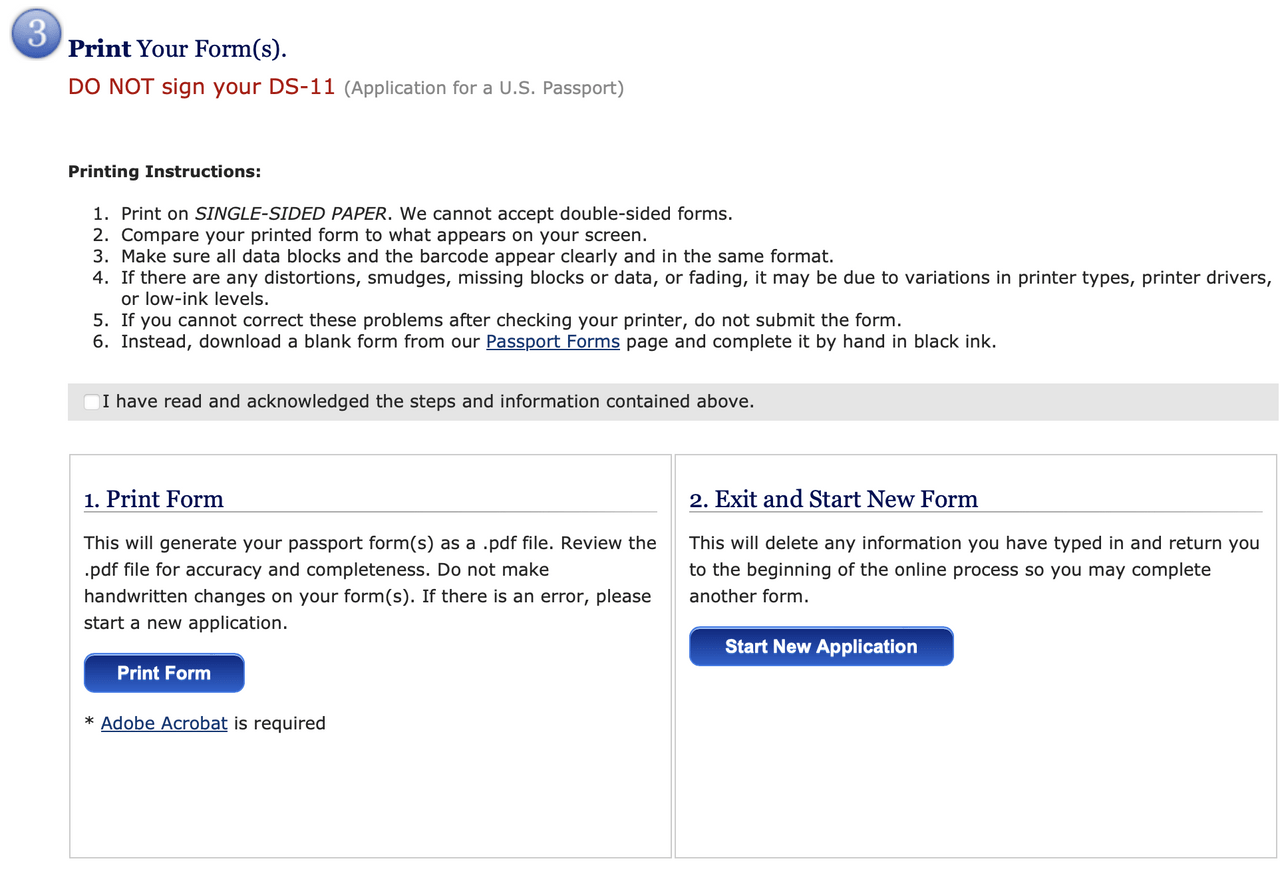The height and width of the screenshot is (876, 1280).
Task: Click the paragraph about deleting typed information
Action: click(x=974, y=570)
